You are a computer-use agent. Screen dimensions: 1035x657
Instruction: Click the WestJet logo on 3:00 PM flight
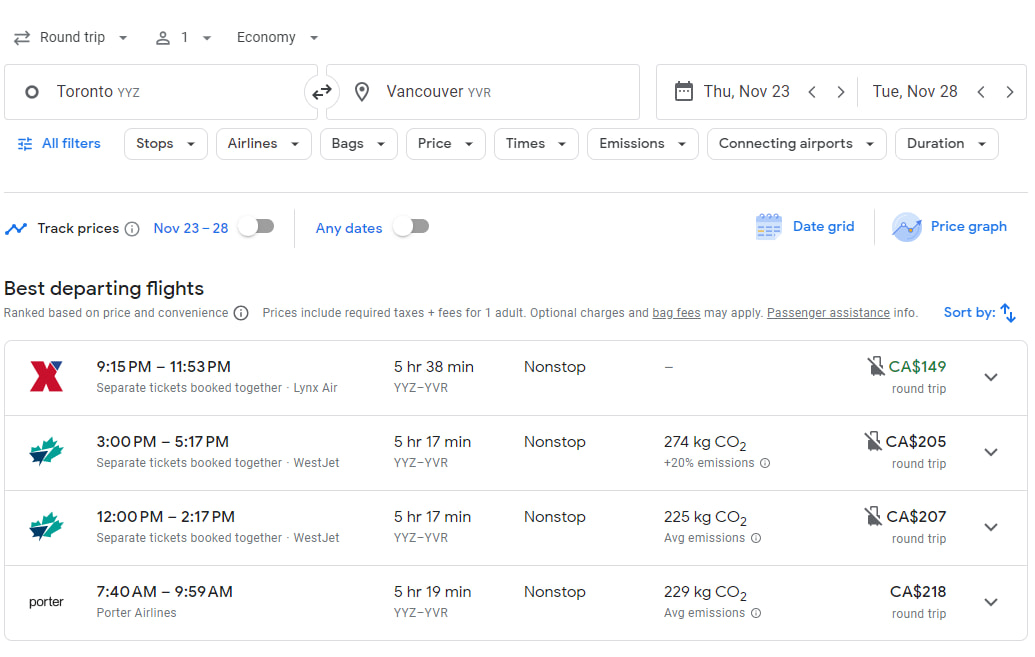(45, 452)
